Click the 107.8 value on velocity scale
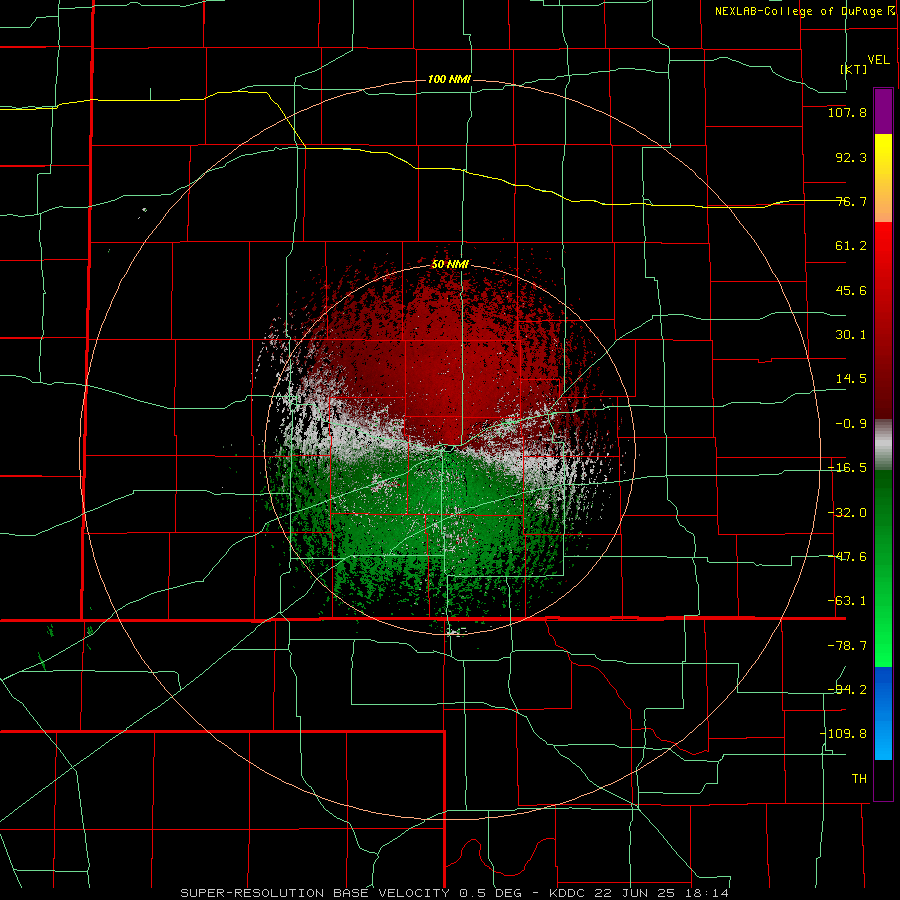Screen dimensions: 900x900 click(847, 113)
